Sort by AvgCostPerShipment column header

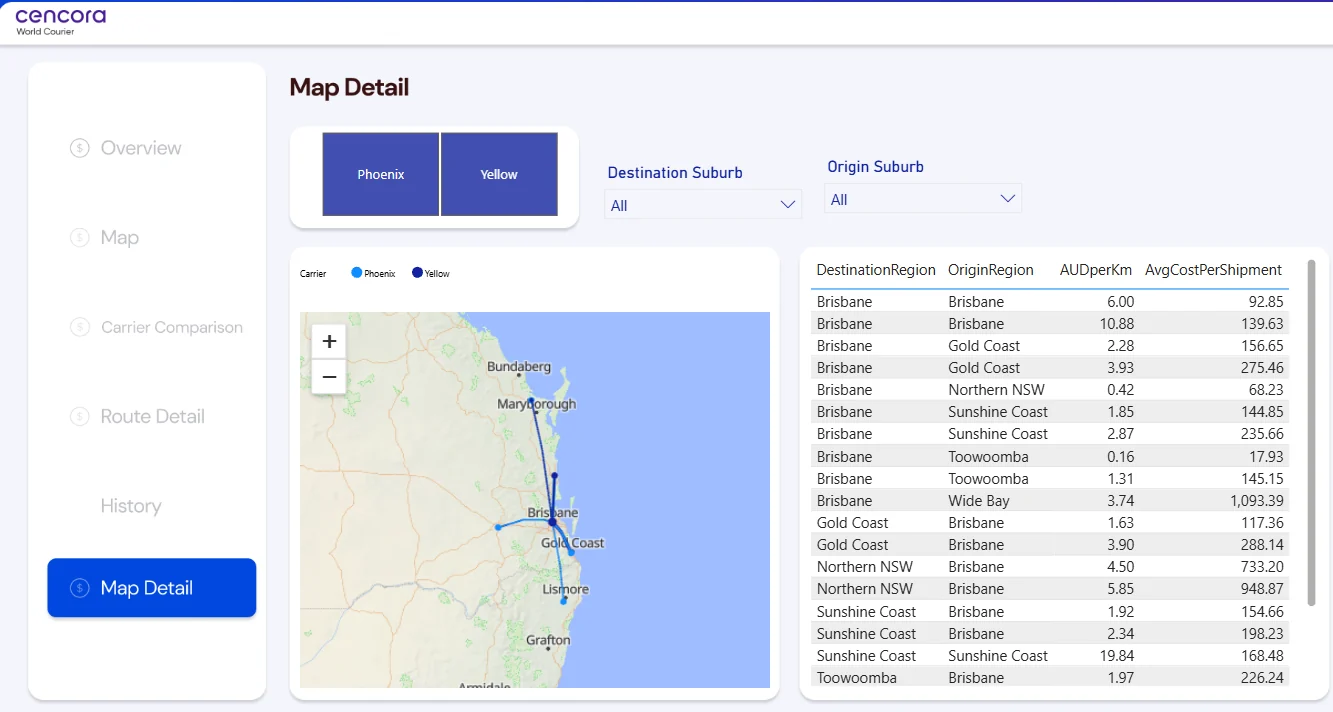point(1213,270)
